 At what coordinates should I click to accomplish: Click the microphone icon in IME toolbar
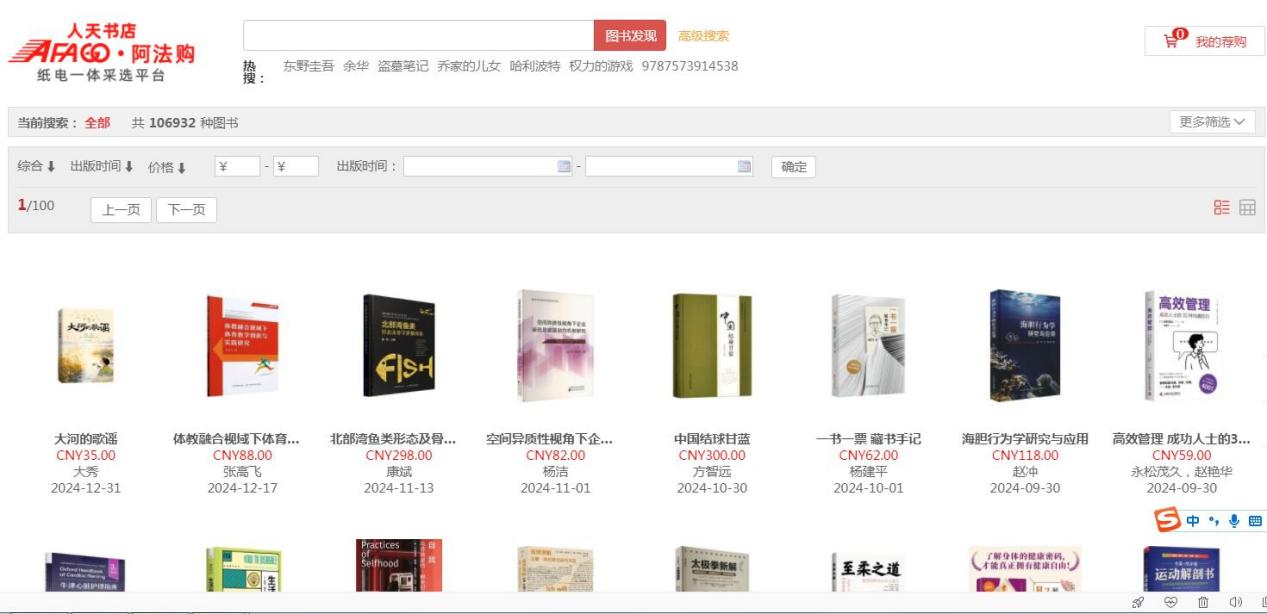coord(1234,521)
